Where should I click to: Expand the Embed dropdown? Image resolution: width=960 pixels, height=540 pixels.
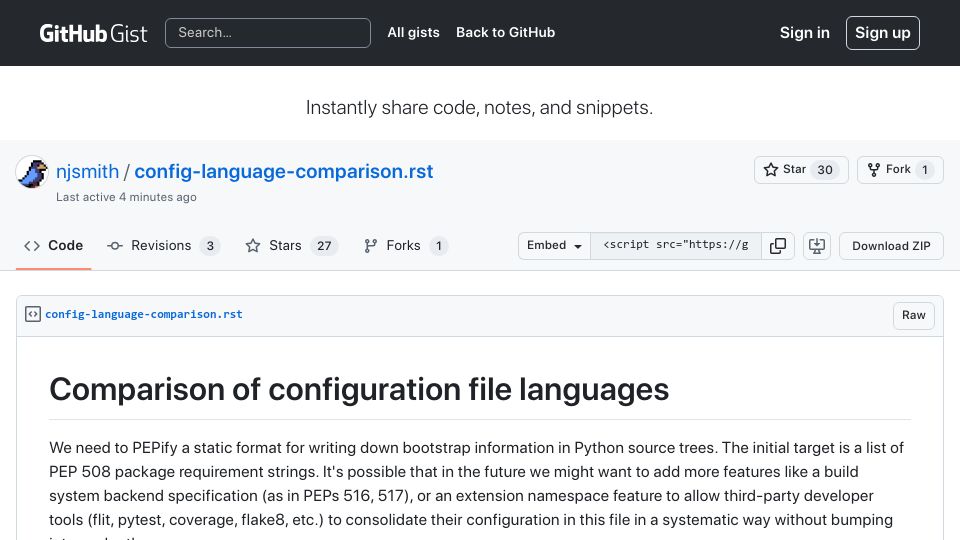tap(554, 246)
